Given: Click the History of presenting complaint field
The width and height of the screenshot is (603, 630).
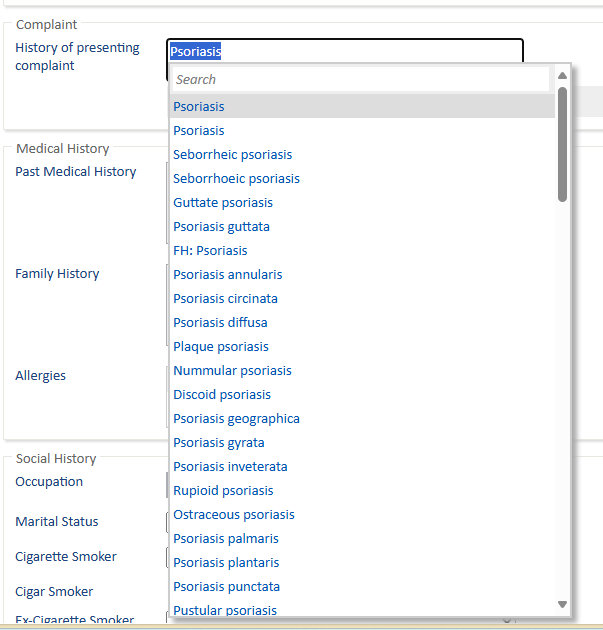Looking at the screenshot, I should click(344, 51).
